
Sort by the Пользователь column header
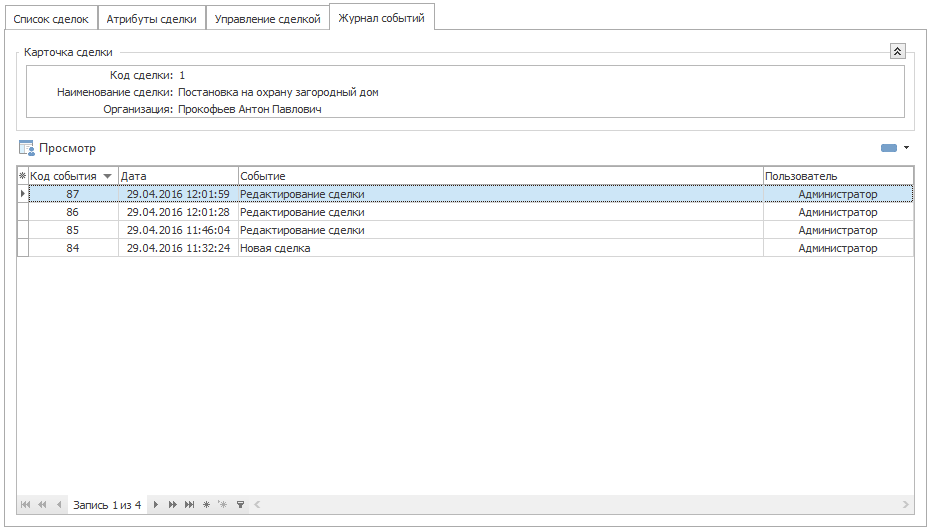coord(838,176)
